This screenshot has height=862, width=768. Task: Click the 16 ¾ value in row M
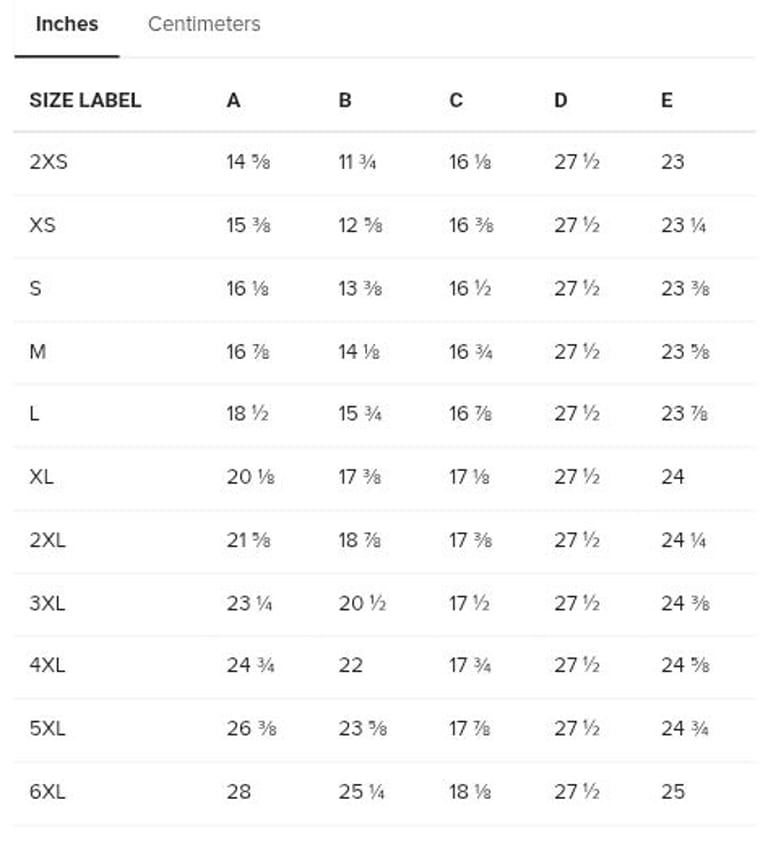tap(470, 351)
